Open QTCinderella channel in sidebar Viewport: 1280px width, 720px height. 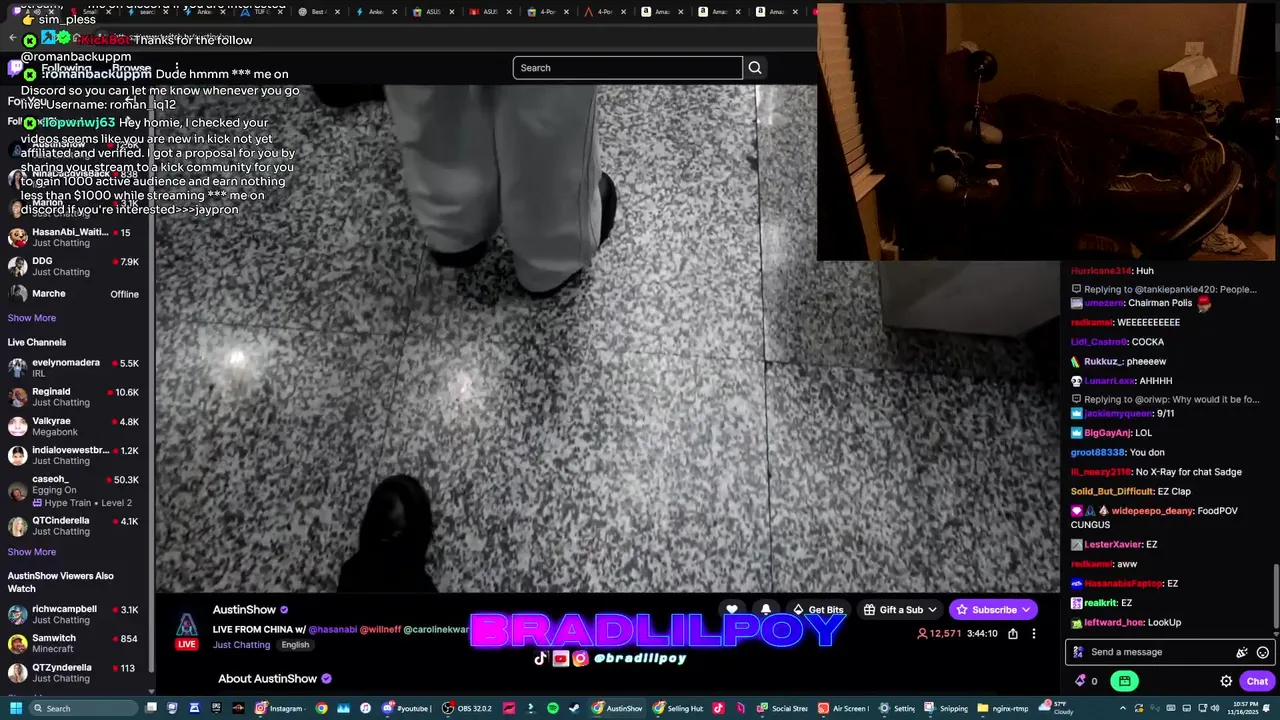(76, 525)
